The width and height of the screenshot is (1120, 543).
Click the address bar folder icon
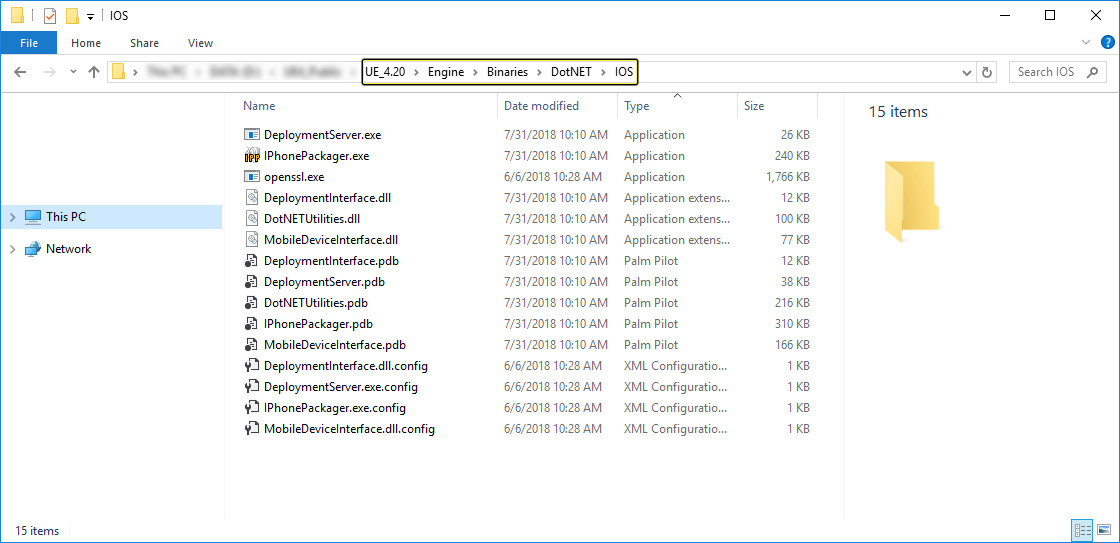tap(119, 71)
